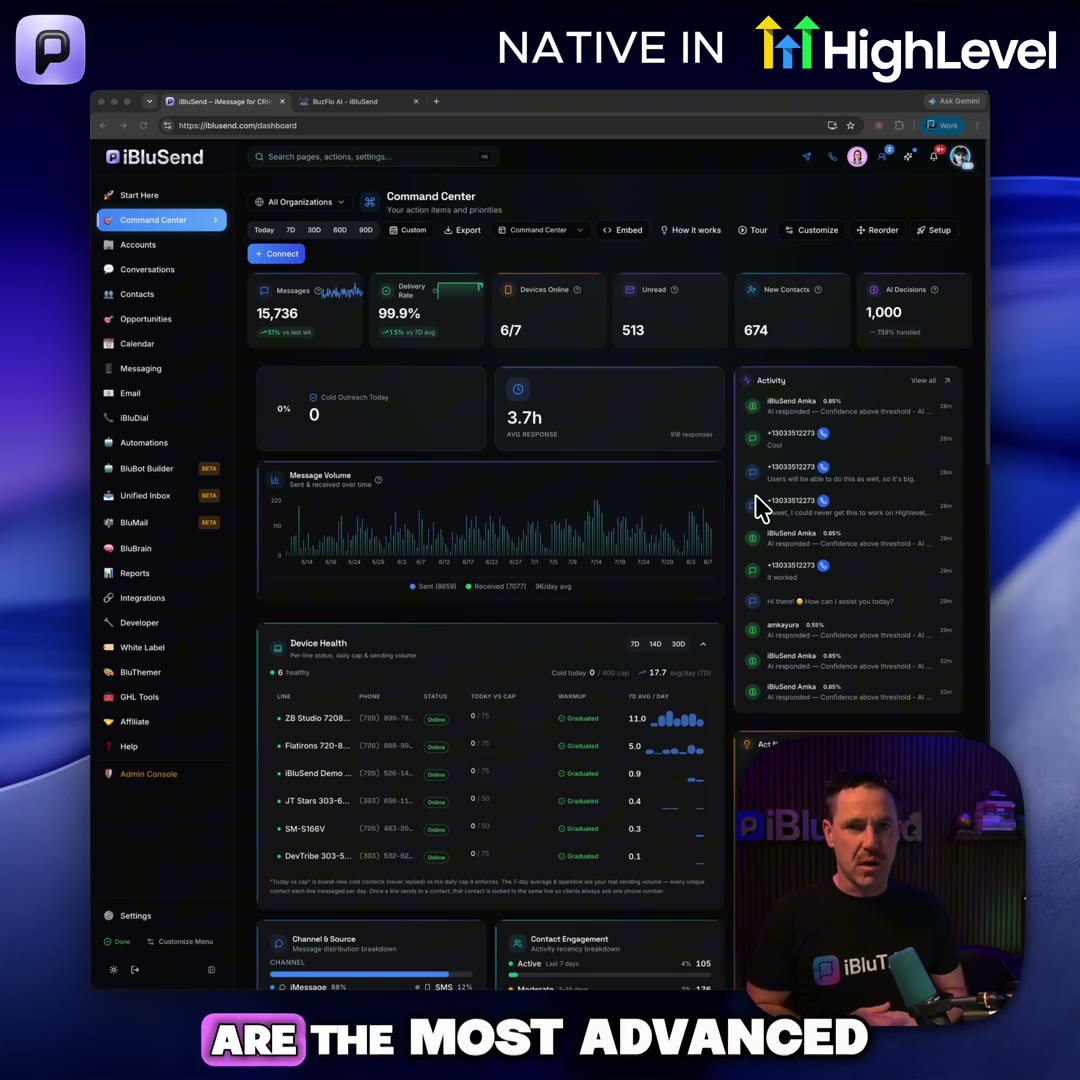Open the All Organizations dropdown

point(300,202)
